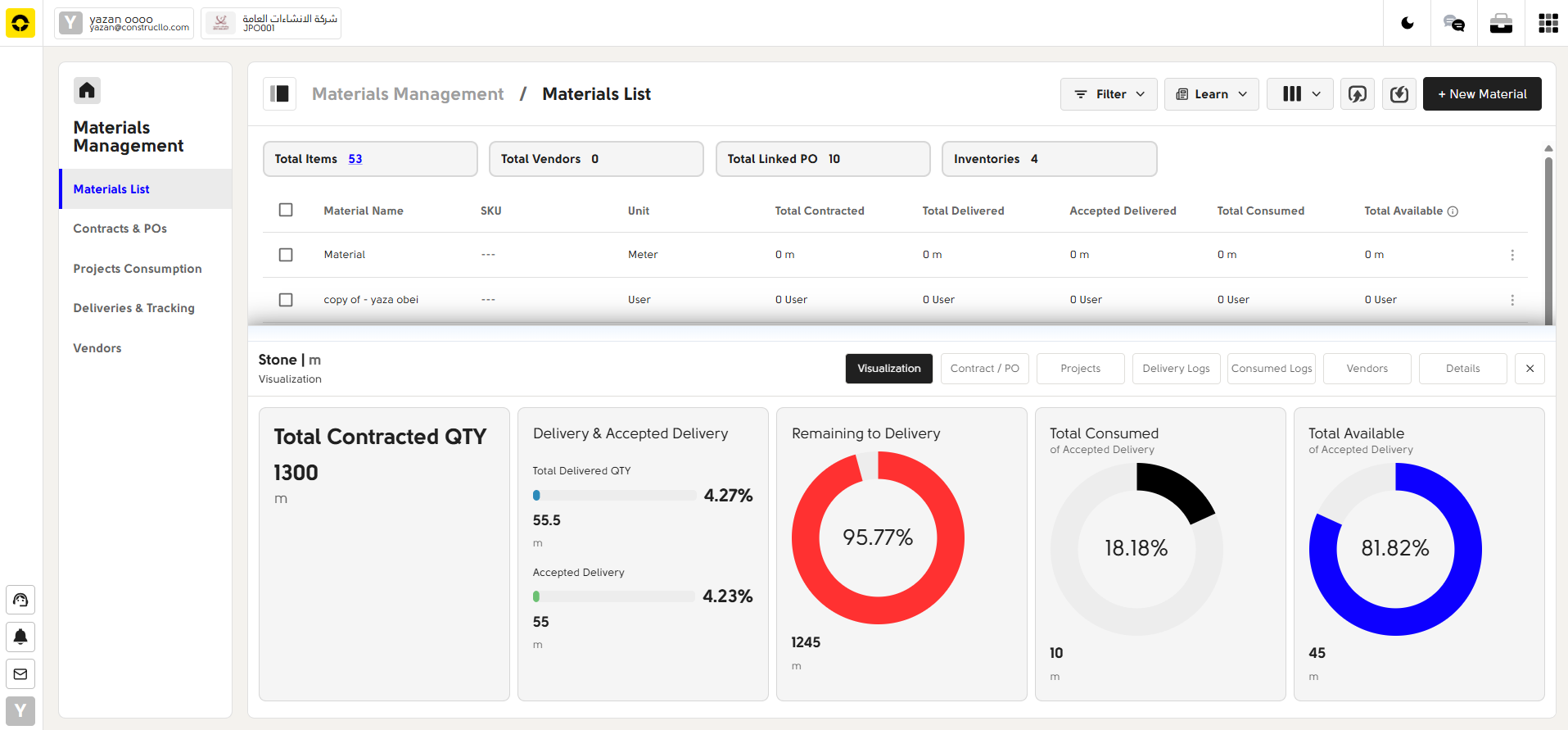
Task: Open row options for copy of - yaza obei
Action: click(1512, 300)
